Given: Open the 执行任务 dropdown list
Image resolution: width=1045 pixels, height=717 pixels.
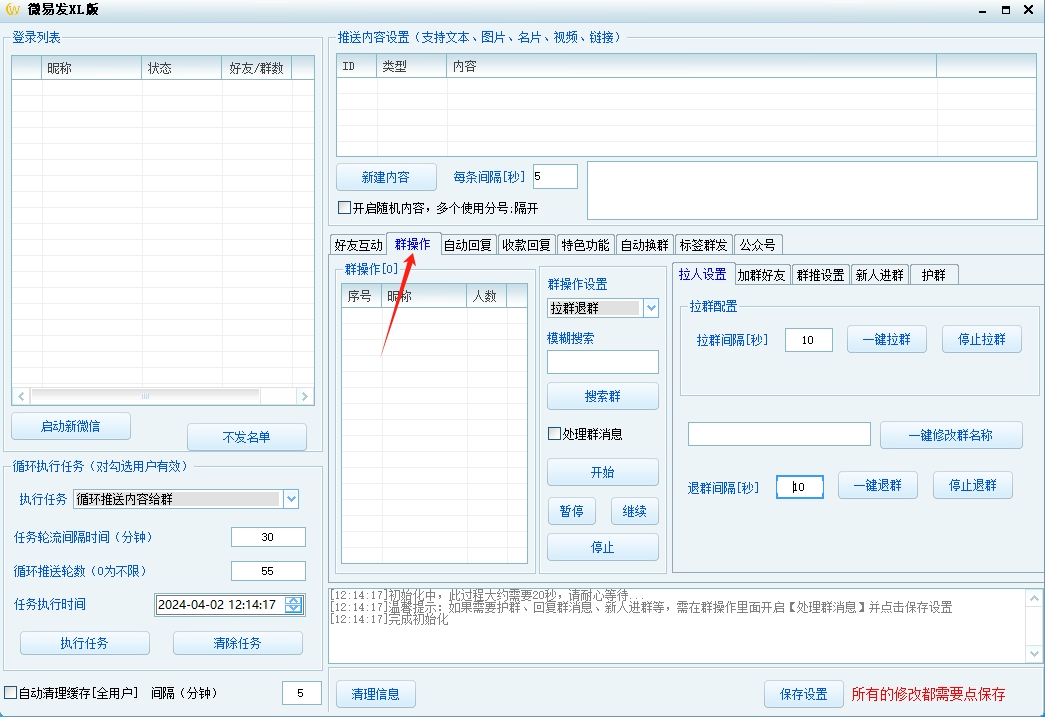Looking at the screenshot, I should pos(291,499).
